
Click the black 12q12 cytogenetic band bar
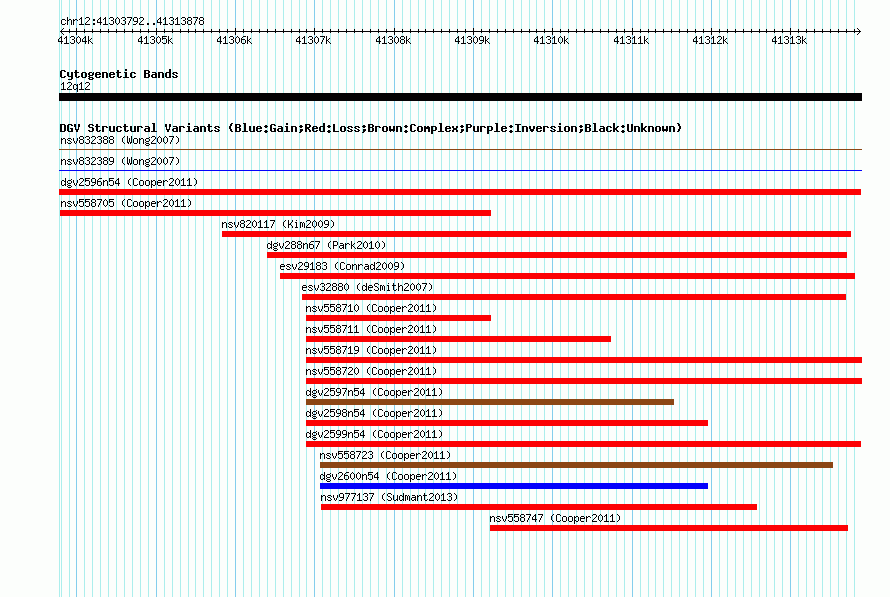pyautogui.click(x=460, y=97)
